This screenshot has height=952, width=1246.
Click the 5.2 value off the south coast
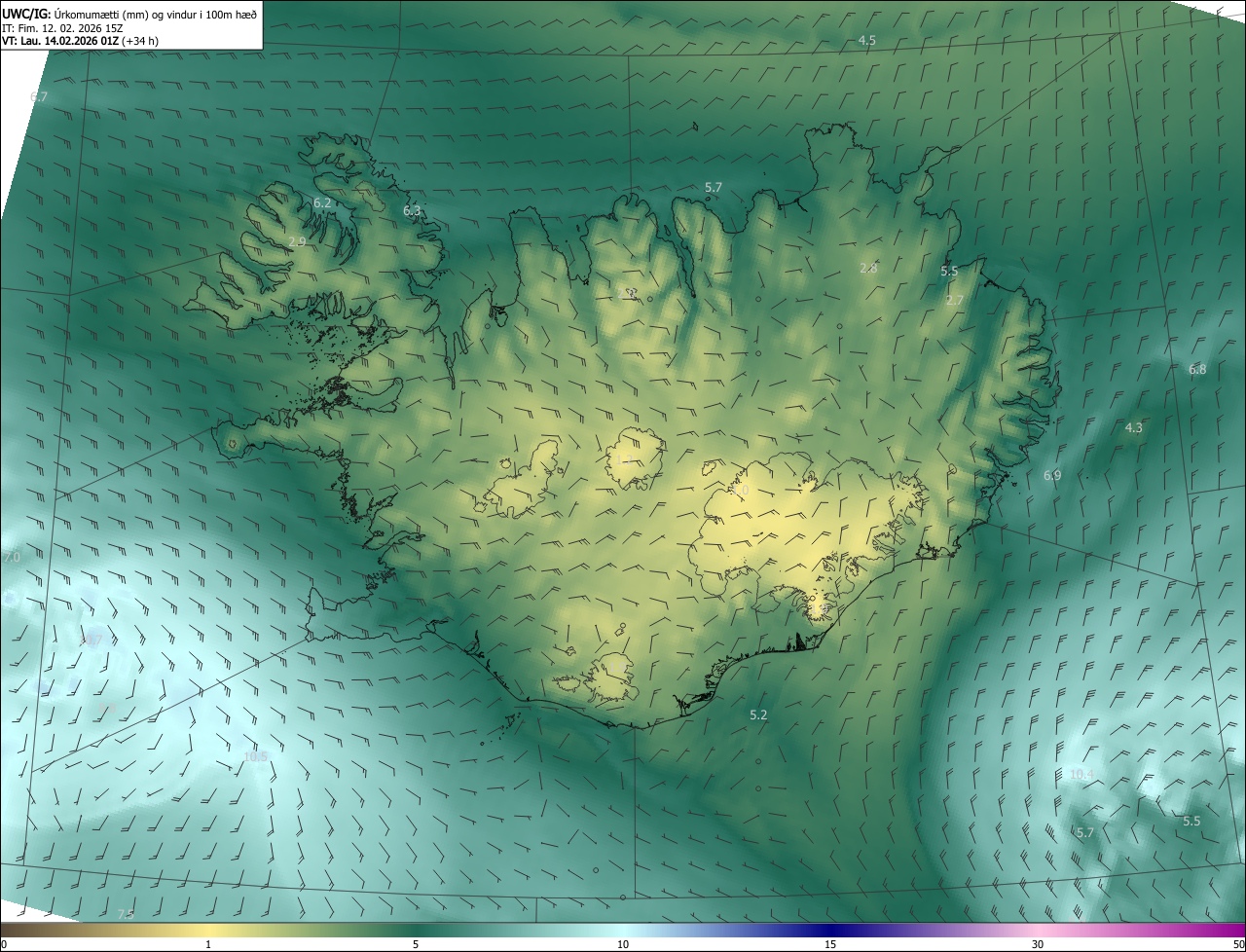pos(758,714)
